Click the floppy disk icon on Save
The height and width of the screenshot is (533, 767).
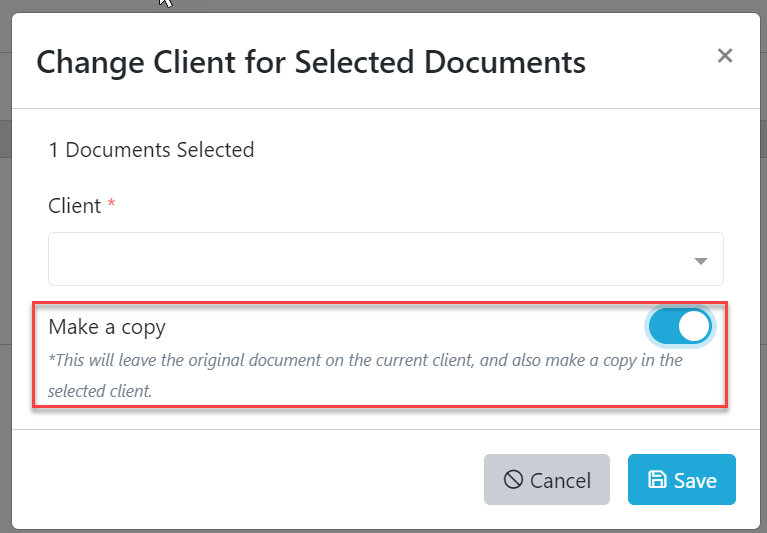pyautogui.click(x=657, y=480)
